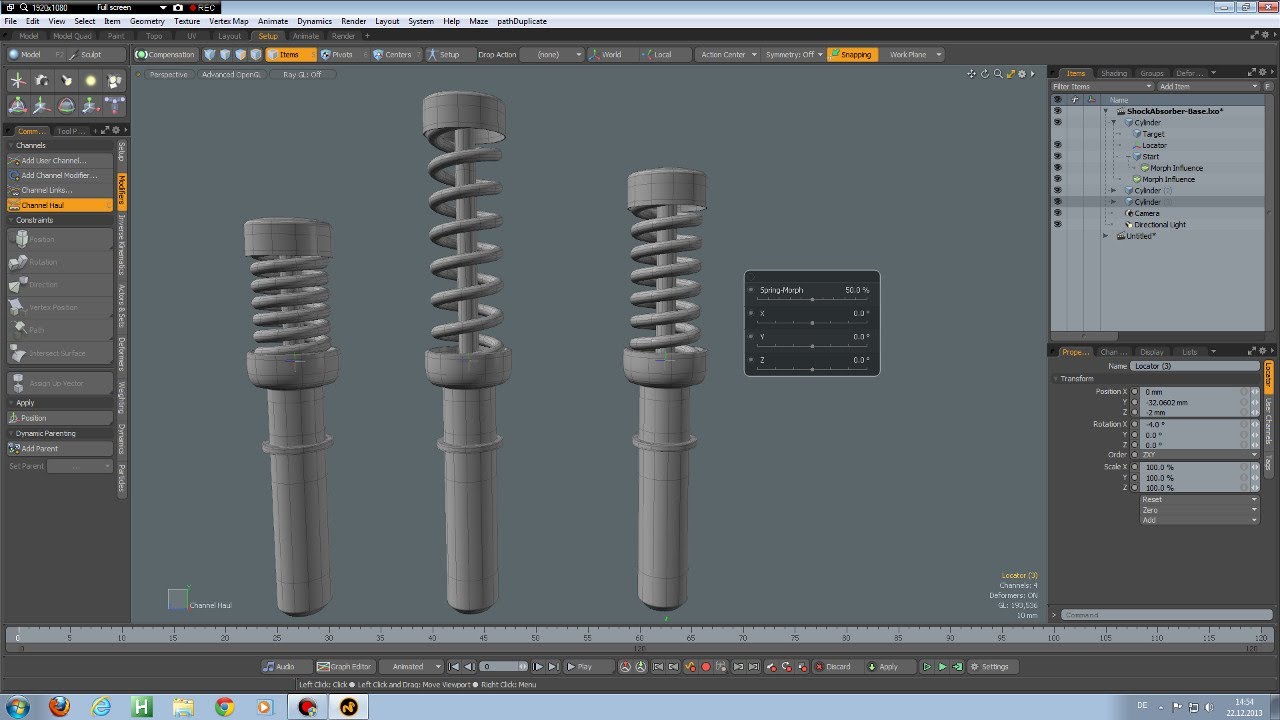Image resolution: width=1280 pixels, height=720 pixels.
Task: Open Chrome from the Windows taskbar
Action: pyautogui.click(x=224, y=707)
